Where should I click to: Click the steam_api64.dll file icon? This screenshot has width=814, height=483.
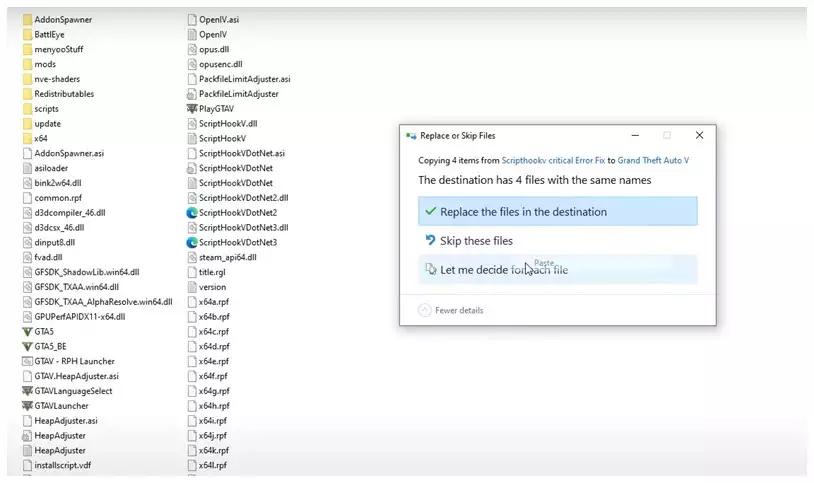pyautogui.click(x=192, y=257)
